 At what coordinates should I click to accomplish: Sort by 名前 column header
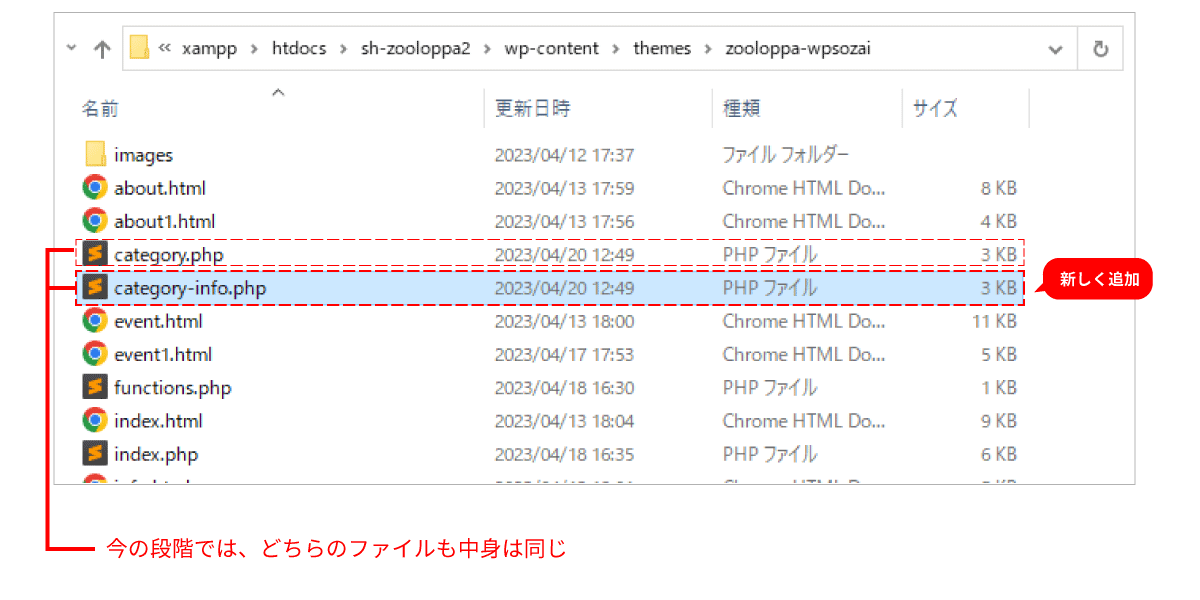(x=100, y=108)
